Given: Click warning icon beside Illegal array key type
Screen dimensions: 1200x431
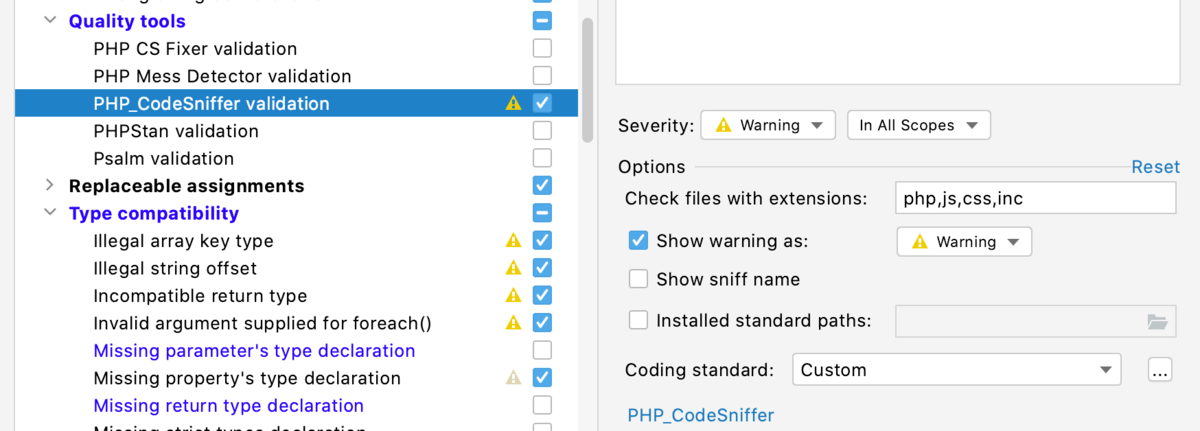Looking at the screenshot, I should click(x=514, y=240).
